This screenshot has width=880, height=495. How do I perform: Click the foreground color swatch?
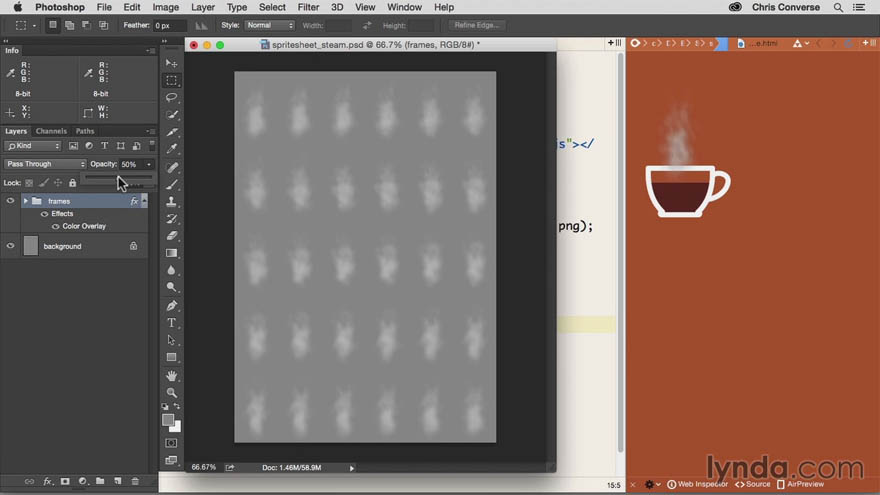(x=168, y=420)
